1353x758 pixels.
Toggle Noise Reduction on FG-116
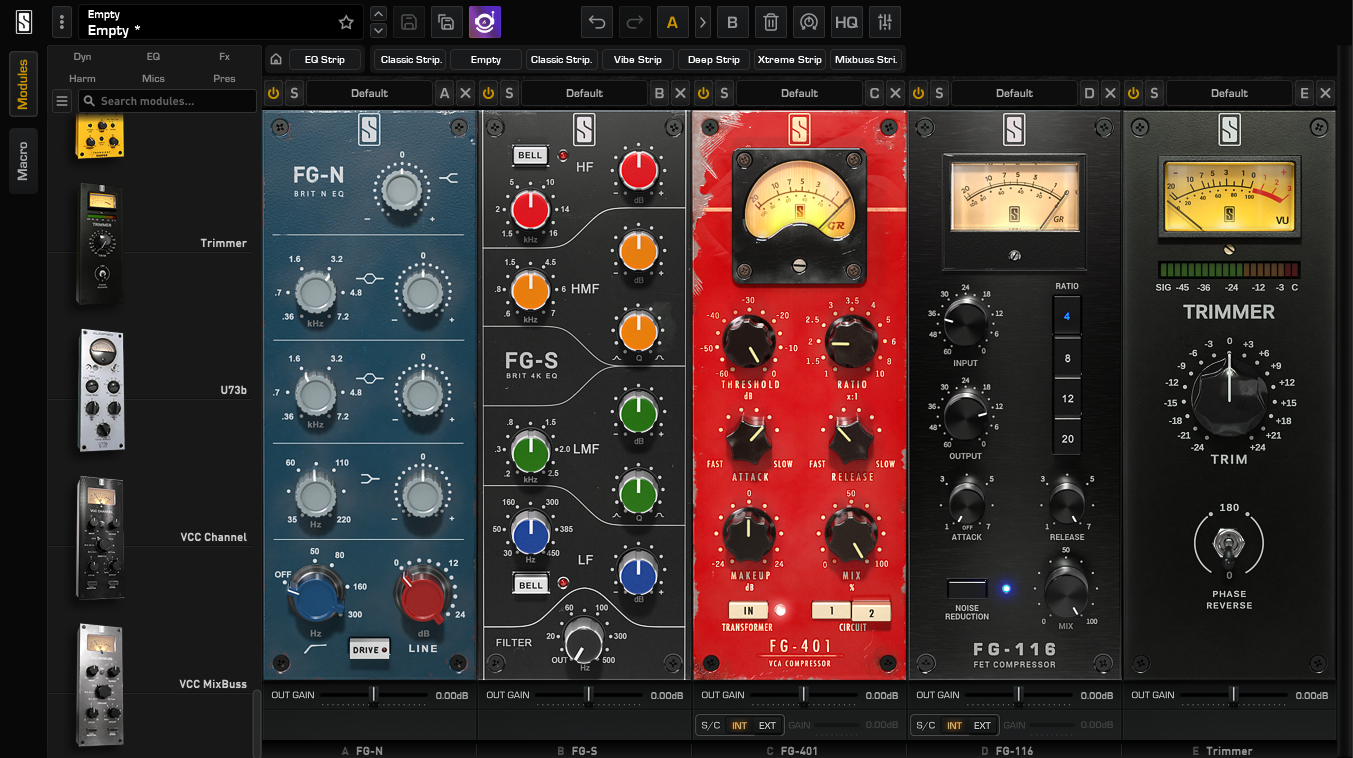tap(966, 588)
